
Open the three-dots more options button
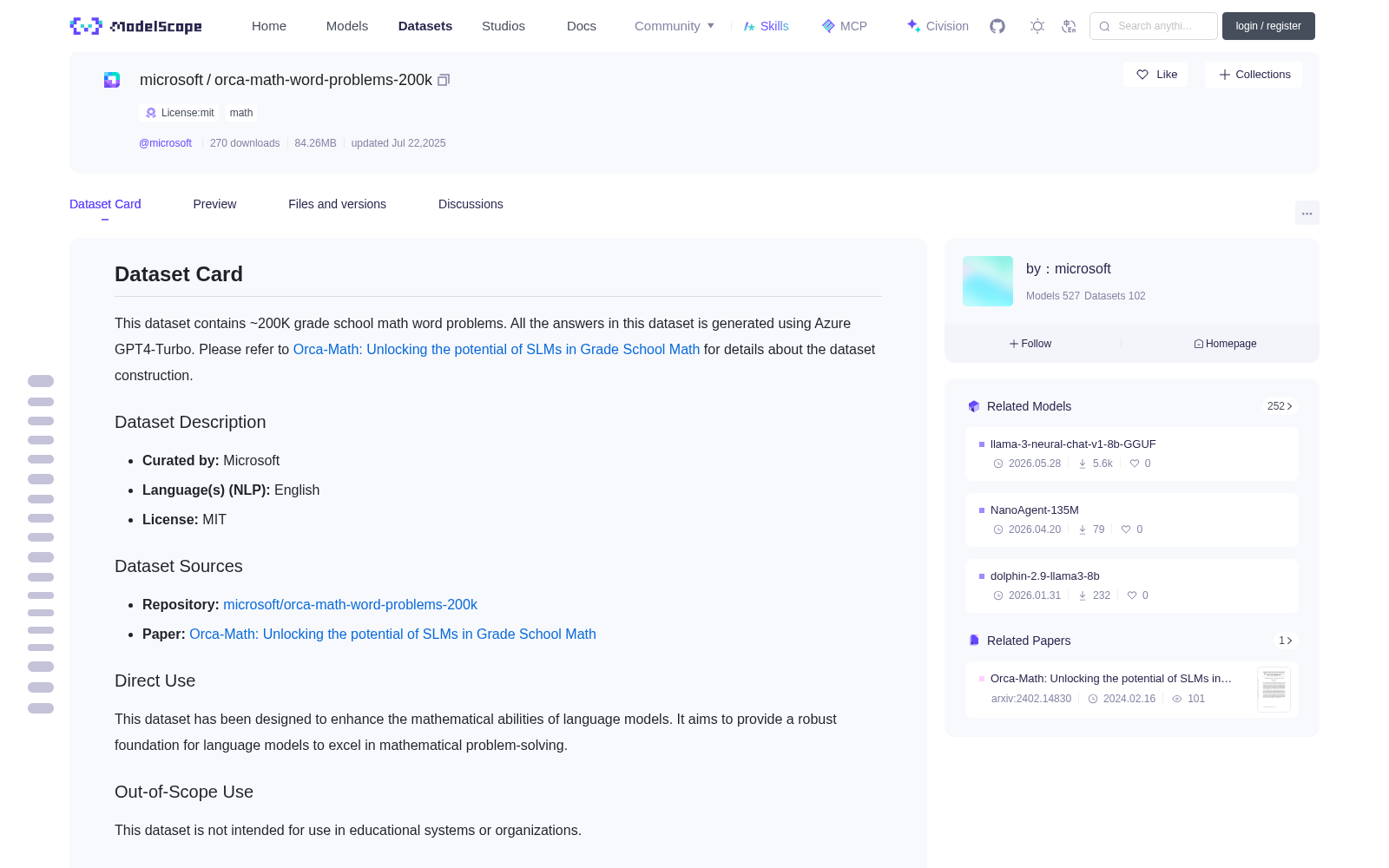[x=1307, y=213]
